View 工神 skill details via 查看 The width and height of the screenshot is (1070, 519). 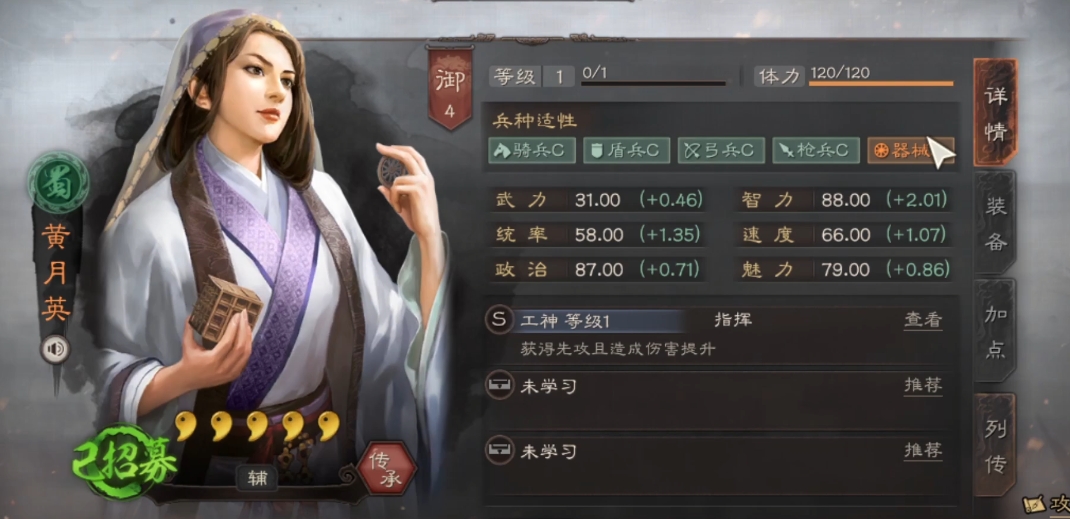(923, 320)
